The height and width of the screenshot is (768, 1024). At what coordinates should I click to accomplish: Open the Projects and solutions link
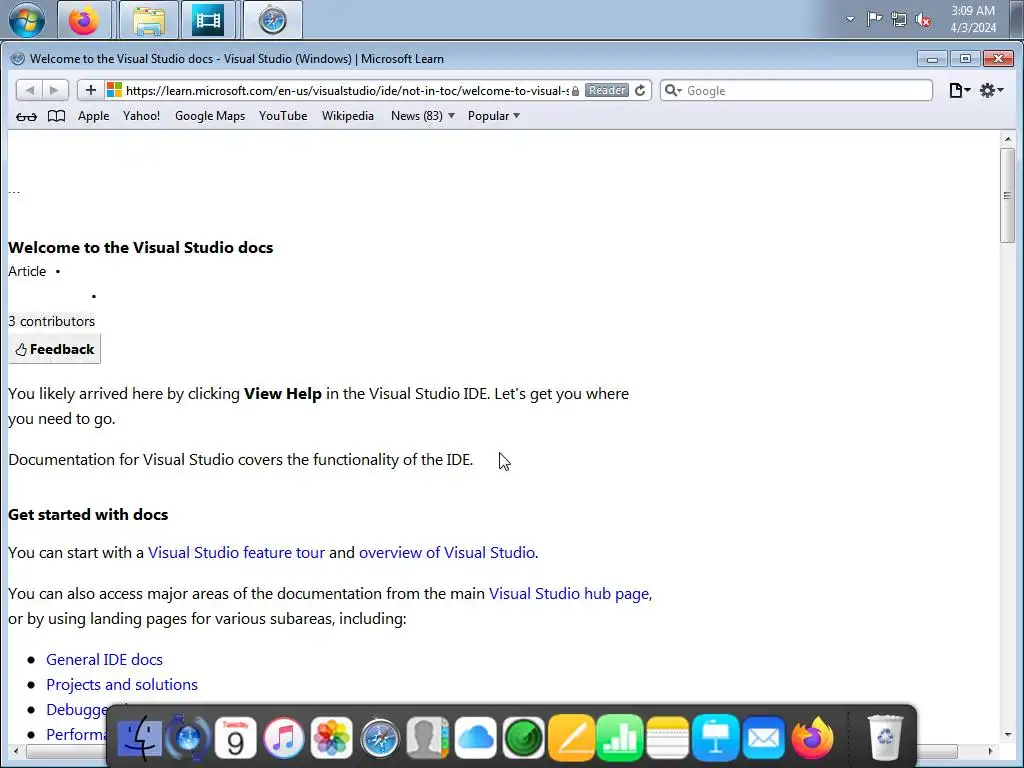tap(122, 684)
